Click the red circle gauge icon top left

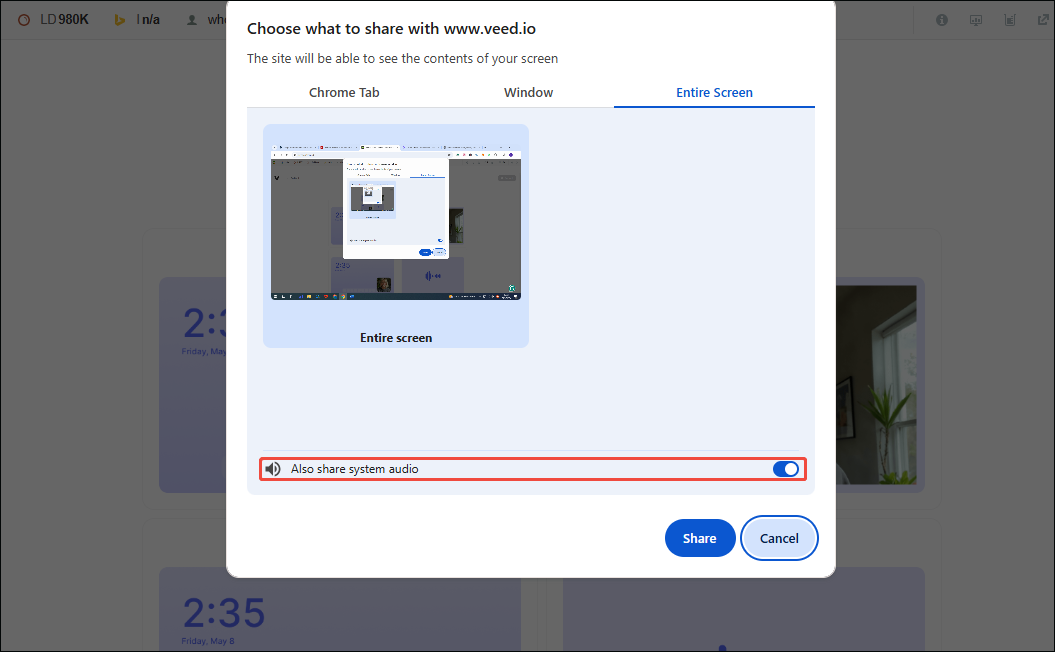[x=24, y=19]
